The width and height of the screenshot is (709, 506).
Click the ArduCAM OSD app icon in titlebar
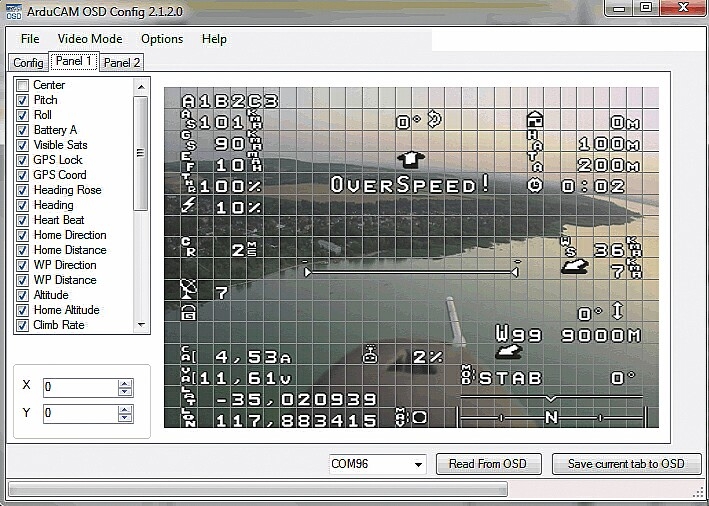[x=14, y=9]
